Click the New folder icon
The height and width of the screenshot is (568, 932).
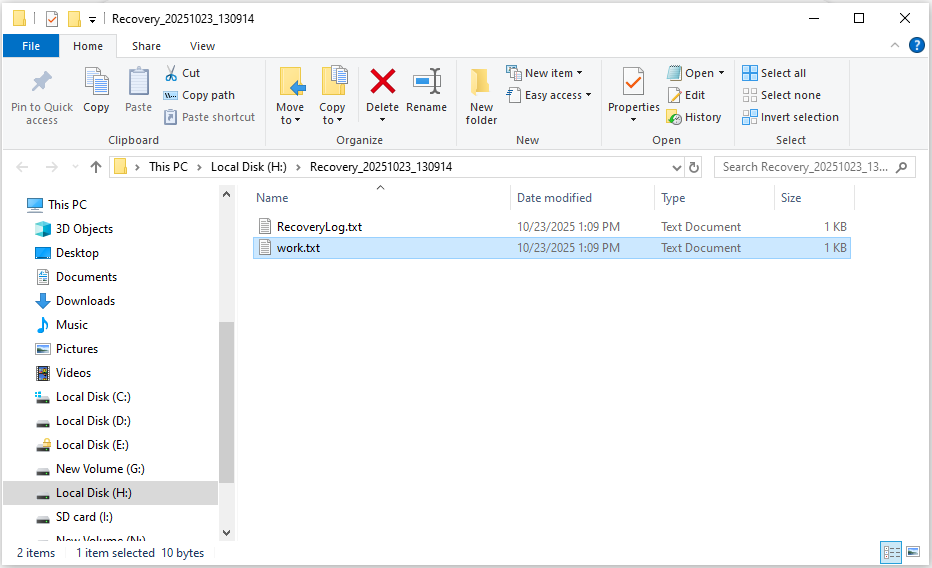481,84
